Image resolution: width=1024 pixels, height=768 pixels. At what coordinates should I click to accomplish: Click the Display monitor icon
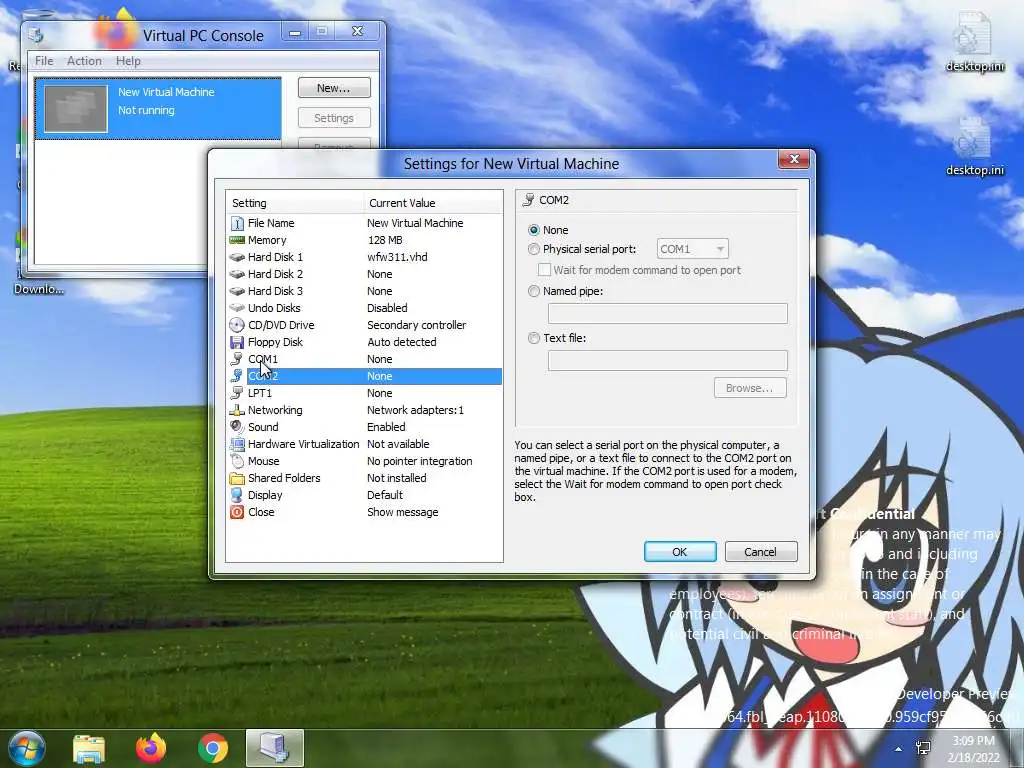click(x=237, y=495)
